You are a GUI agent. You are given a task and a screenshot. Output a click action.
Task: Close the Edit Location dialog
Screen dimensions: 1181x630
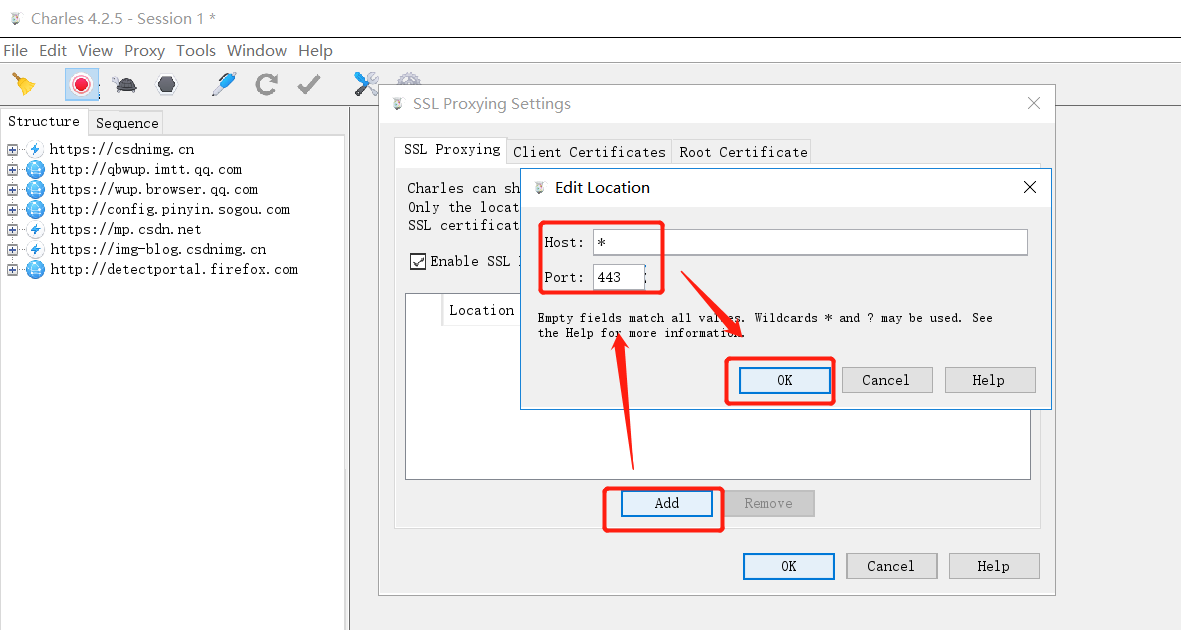click(1030, 187)
